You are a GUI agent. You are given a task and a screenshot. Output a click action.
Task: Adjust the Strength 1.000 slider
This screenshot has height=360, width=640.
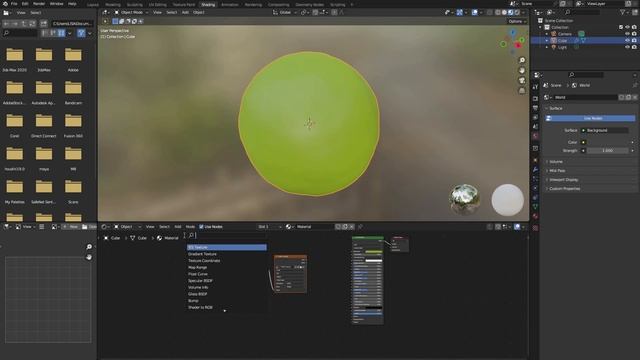[607, 151]
